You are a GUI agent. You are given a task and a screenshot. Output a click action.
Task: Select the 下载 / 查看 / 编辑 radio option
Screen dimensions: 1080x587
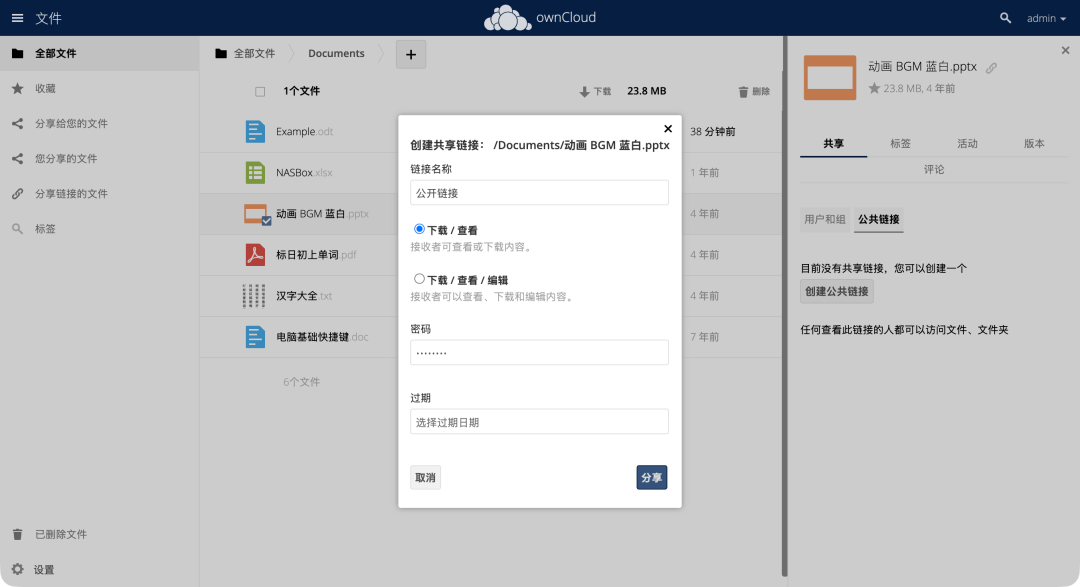coord(420,279)
